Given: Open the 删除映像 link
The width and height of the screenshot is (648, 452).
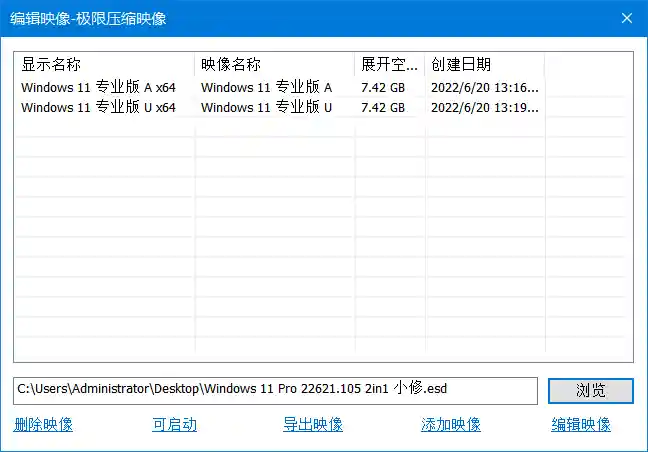Looking at the screenshot, I should 43,424.
